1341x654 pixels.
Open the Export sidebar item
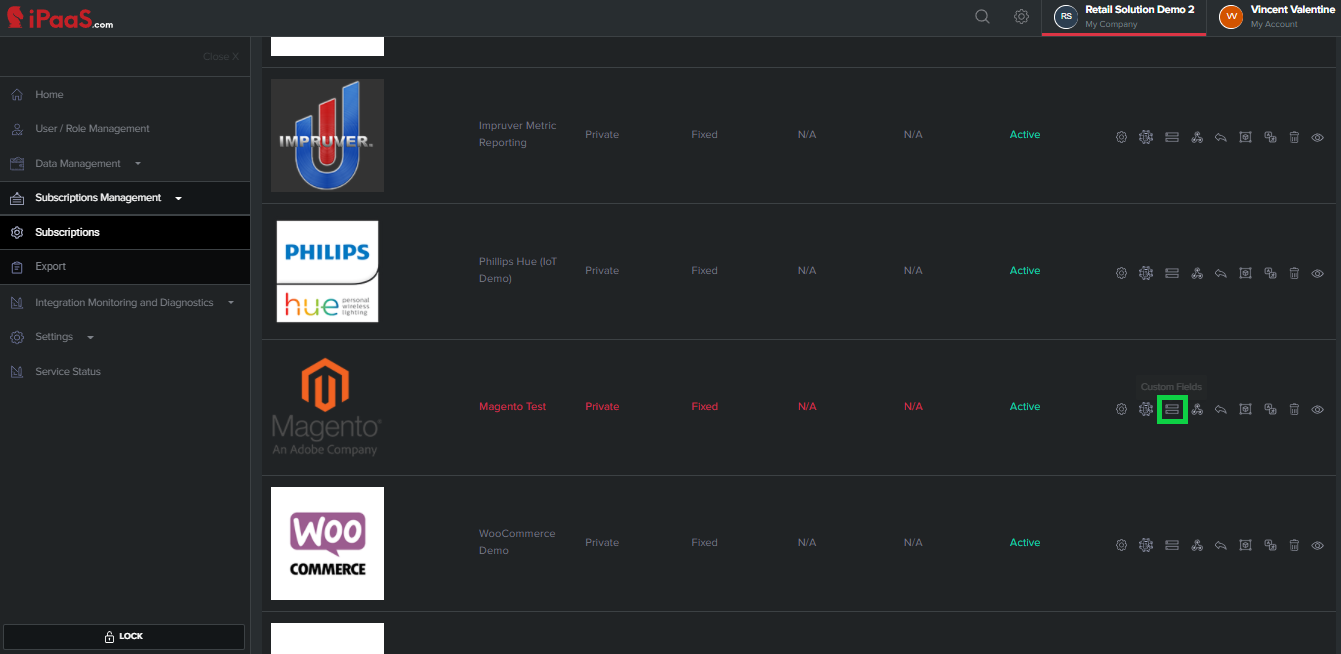click(x=125, y=267)
